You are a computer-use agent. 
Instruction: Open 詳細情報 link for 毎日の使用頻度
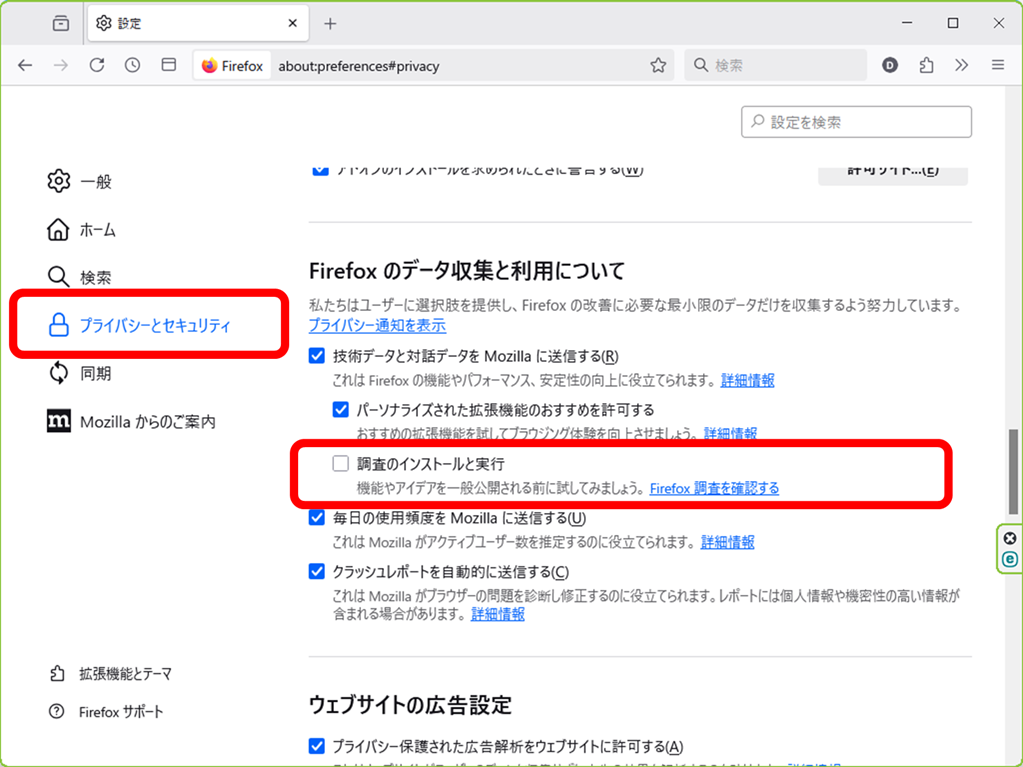click(x=727, y=542)
